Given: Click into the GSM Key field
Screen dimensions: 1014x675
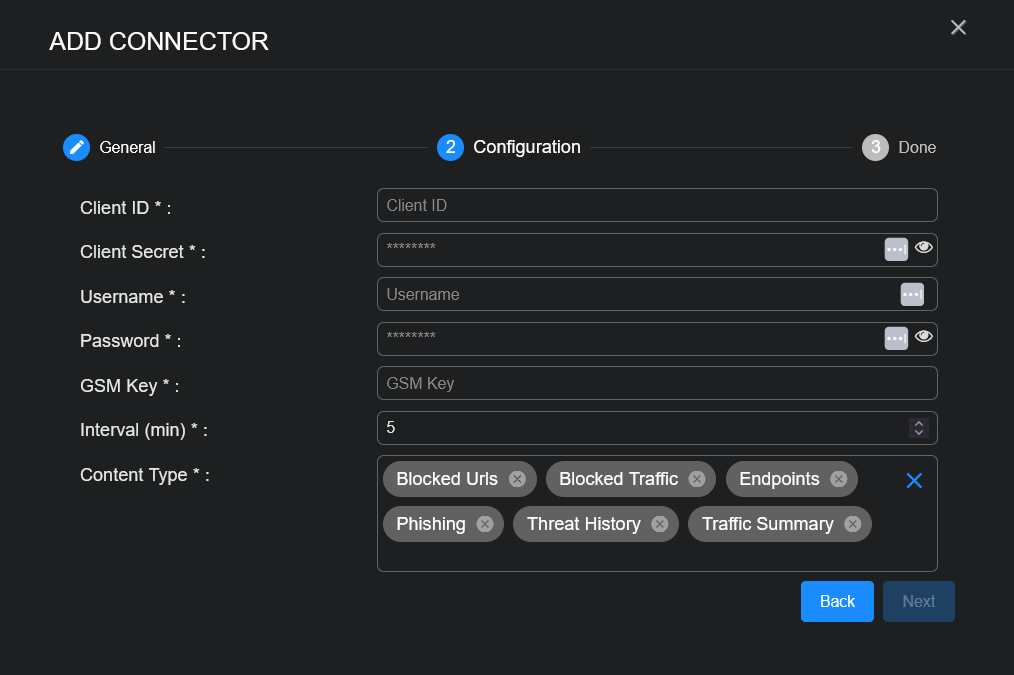Looking at the screenshot, I should (x=656, y=383).
